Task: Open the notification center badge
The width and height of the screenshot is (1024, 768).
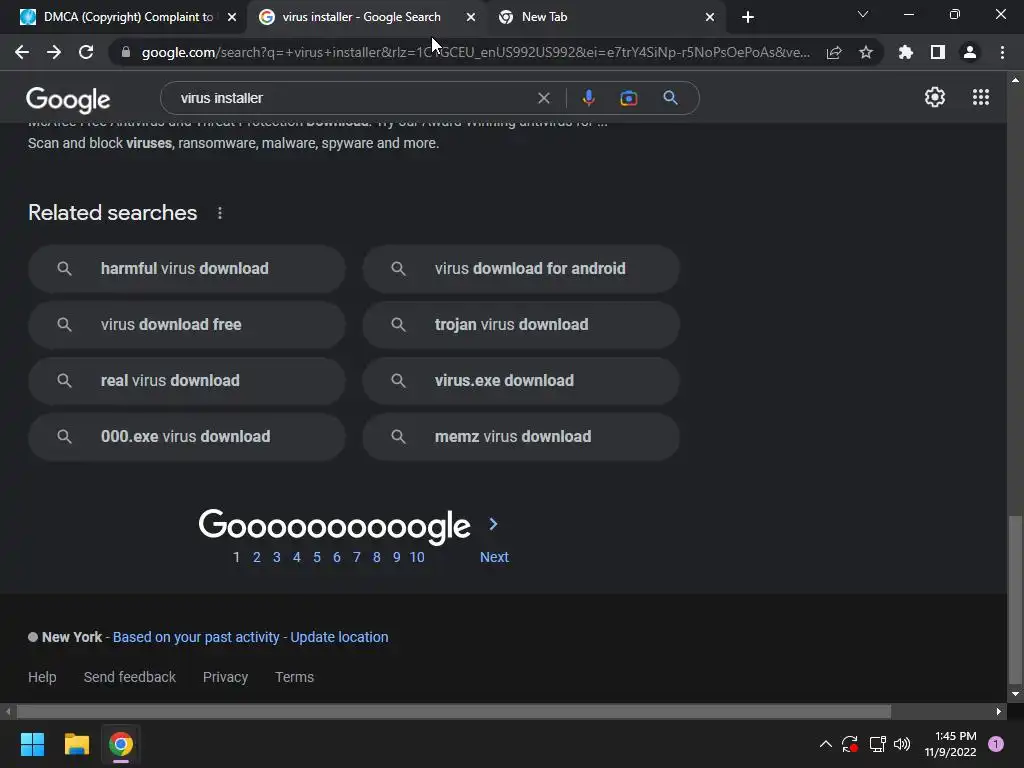Action: [x=996, y=744]
